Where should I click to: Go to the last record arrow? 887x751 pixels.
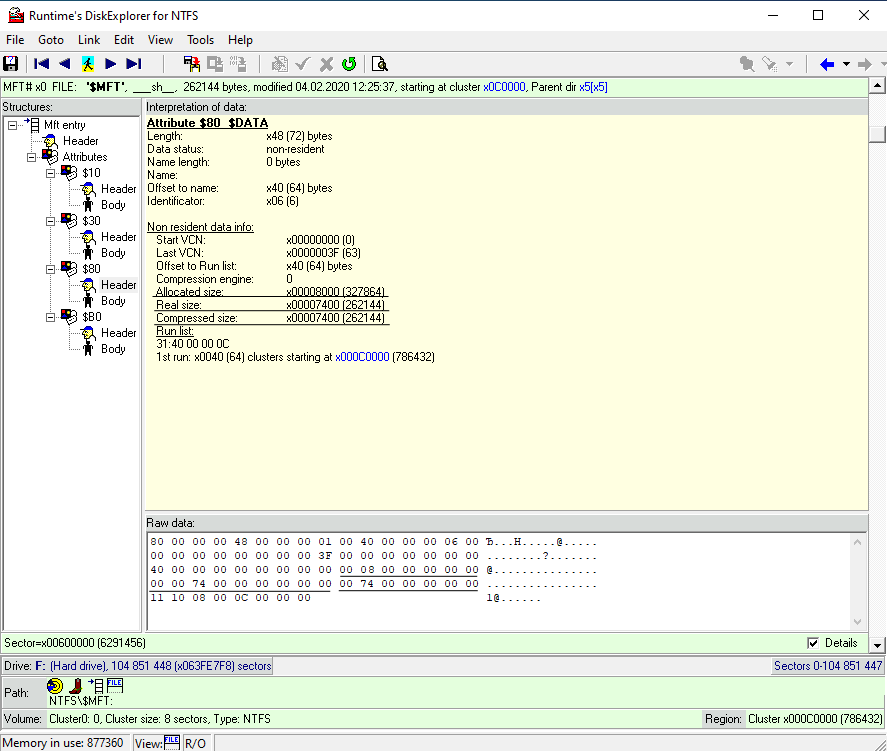pos(133,64)
